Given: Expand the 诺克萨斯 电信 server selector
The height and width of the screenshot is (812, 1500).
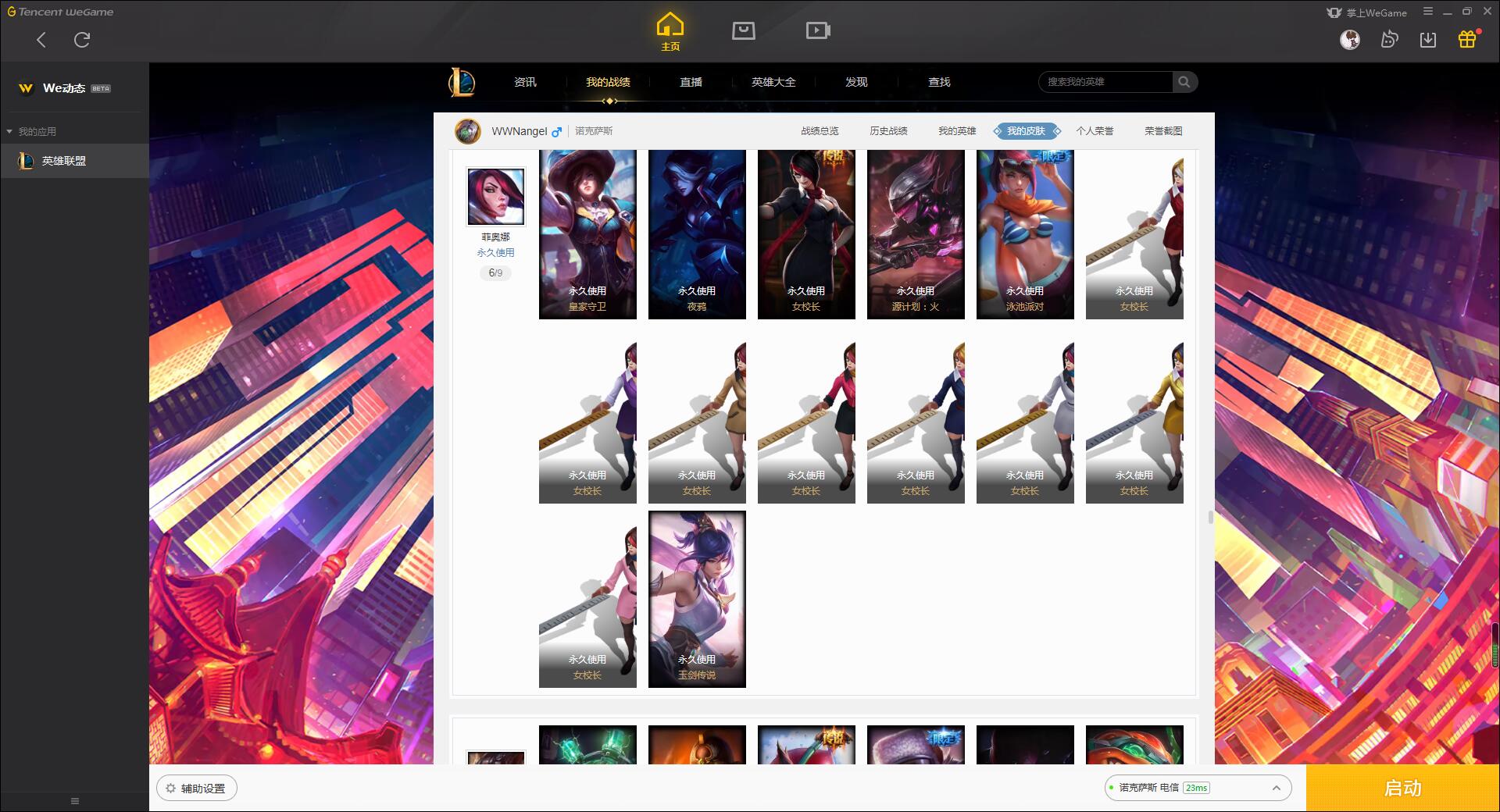Looking at the screenshot, I should (x=1197, y=788).
